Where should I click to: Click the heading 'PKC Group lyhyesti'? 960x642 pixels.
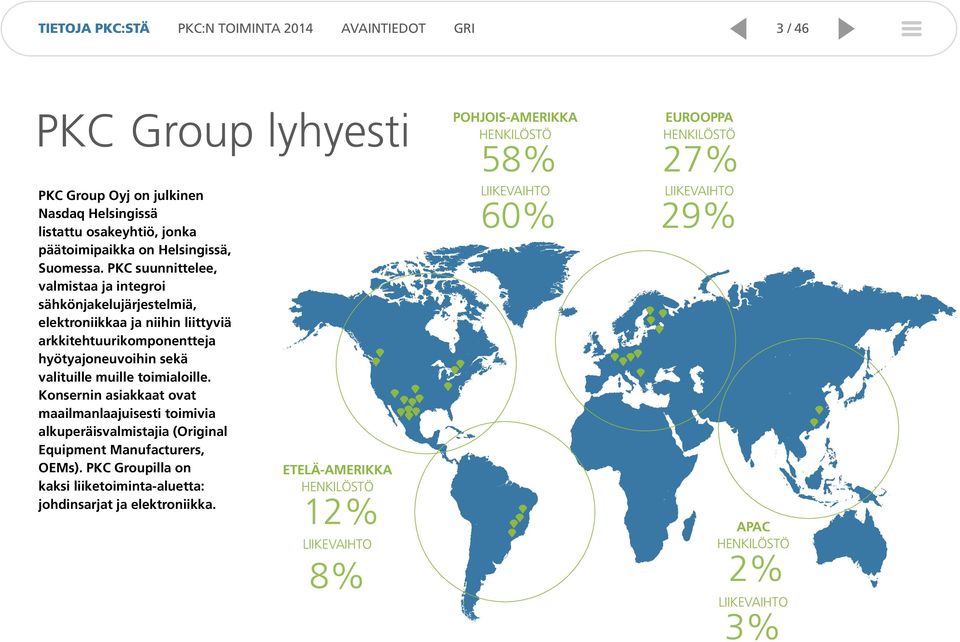[x=222, y=131]
